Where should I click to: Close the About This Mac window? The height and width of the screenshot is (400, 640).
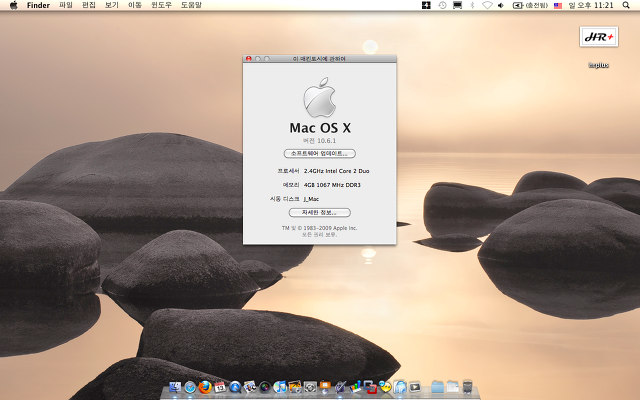click(249, 59)
